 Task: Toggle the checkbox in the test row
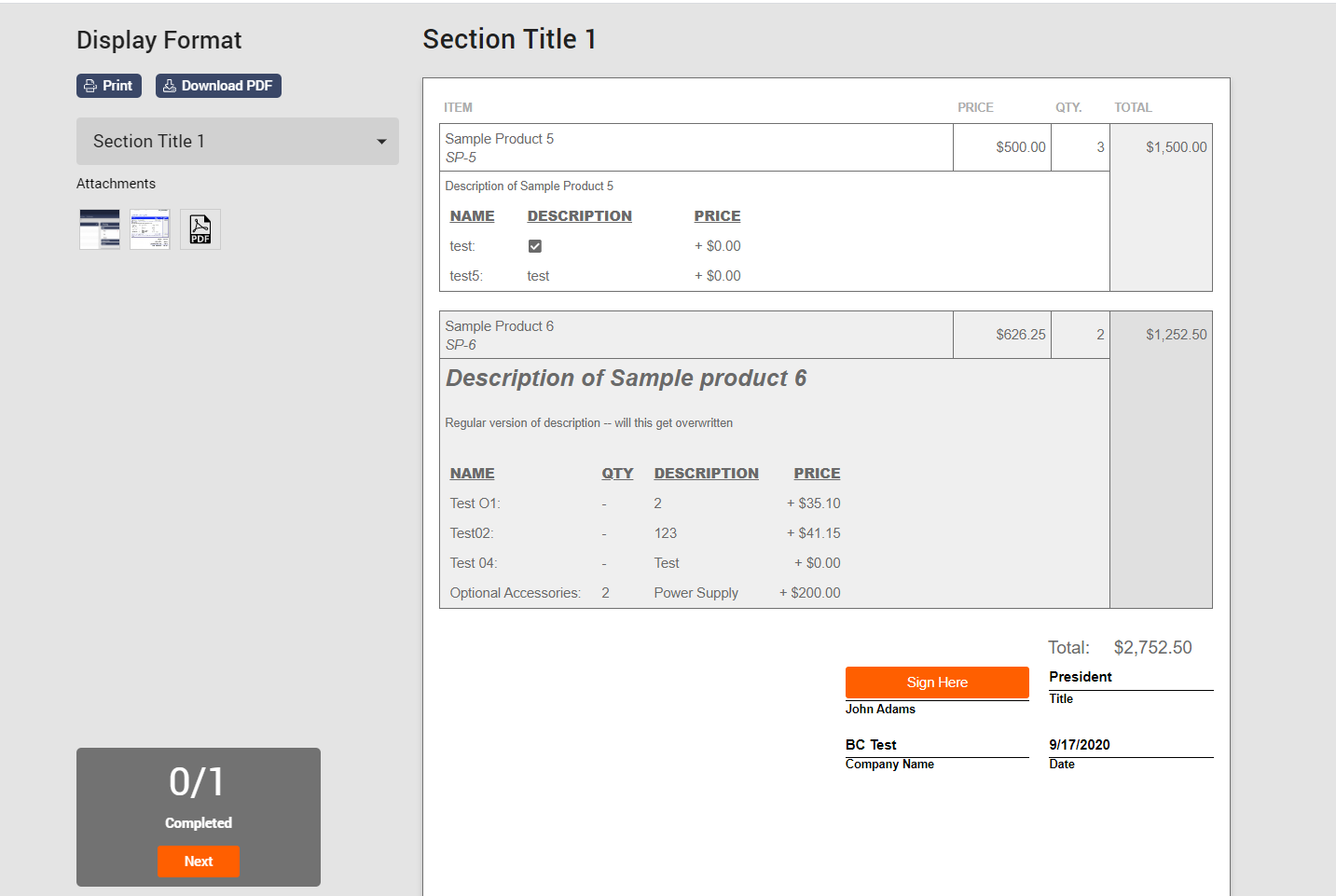(x=535, y=246)
